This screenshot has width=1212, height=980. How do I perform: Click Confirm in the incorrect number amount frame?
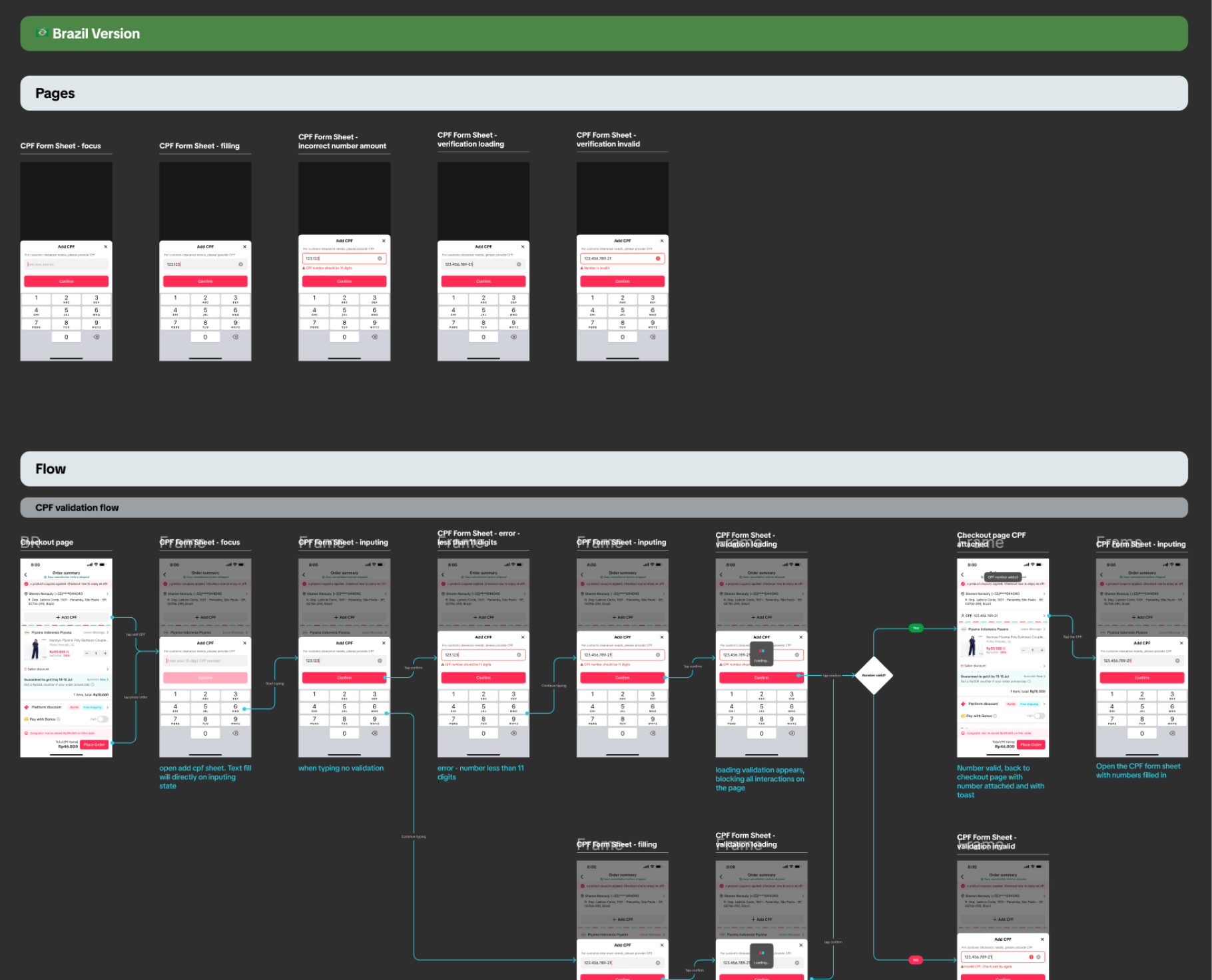pos(344,282)
